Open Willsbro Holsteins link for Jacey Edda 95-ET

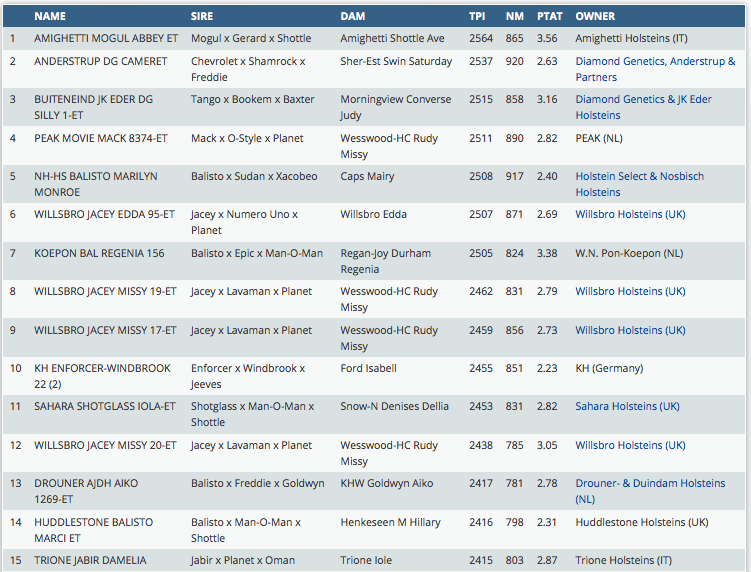click(x=630, y=215)
